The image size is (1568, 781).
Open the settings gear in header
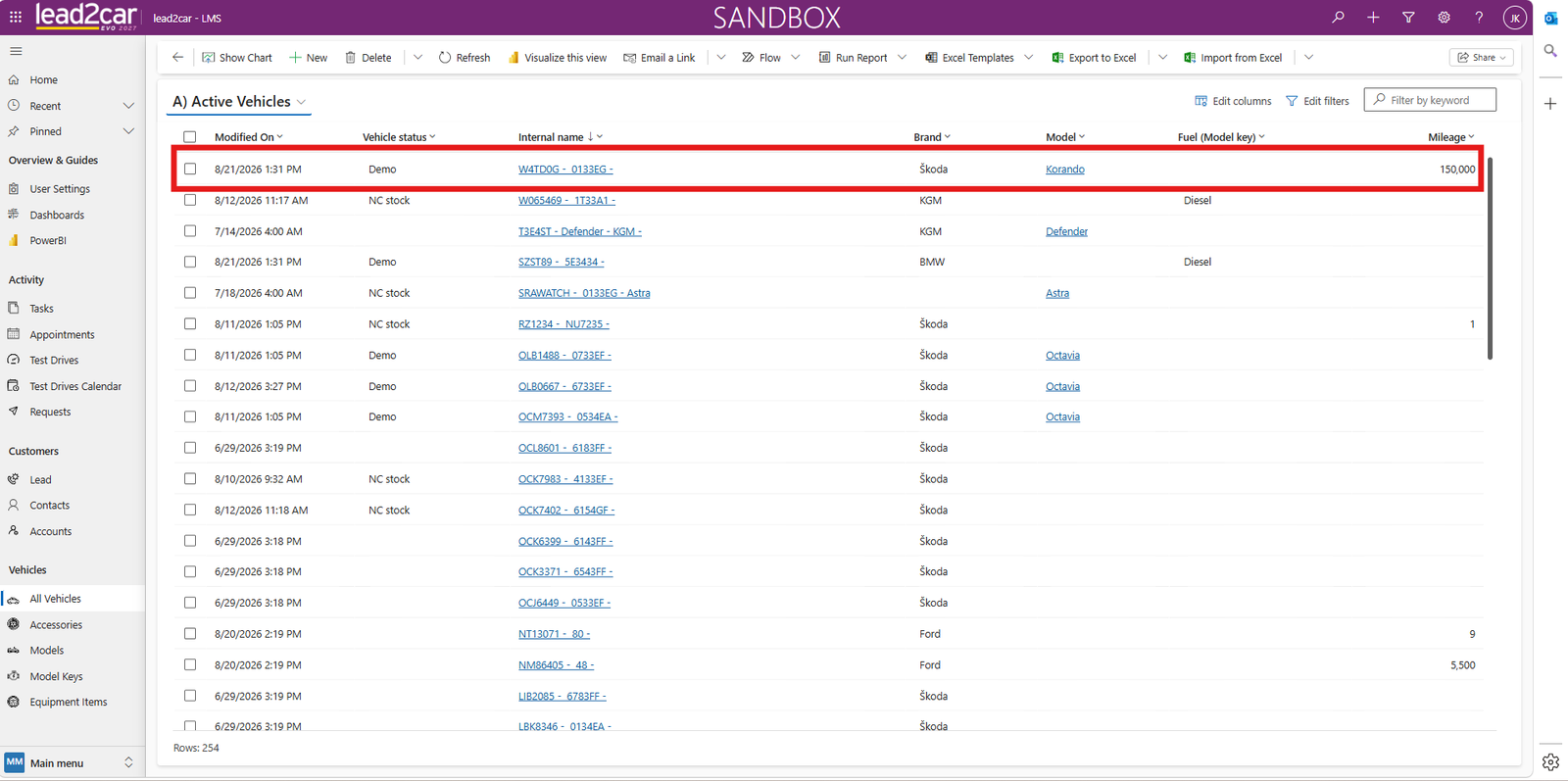(x=1444, y=17)
